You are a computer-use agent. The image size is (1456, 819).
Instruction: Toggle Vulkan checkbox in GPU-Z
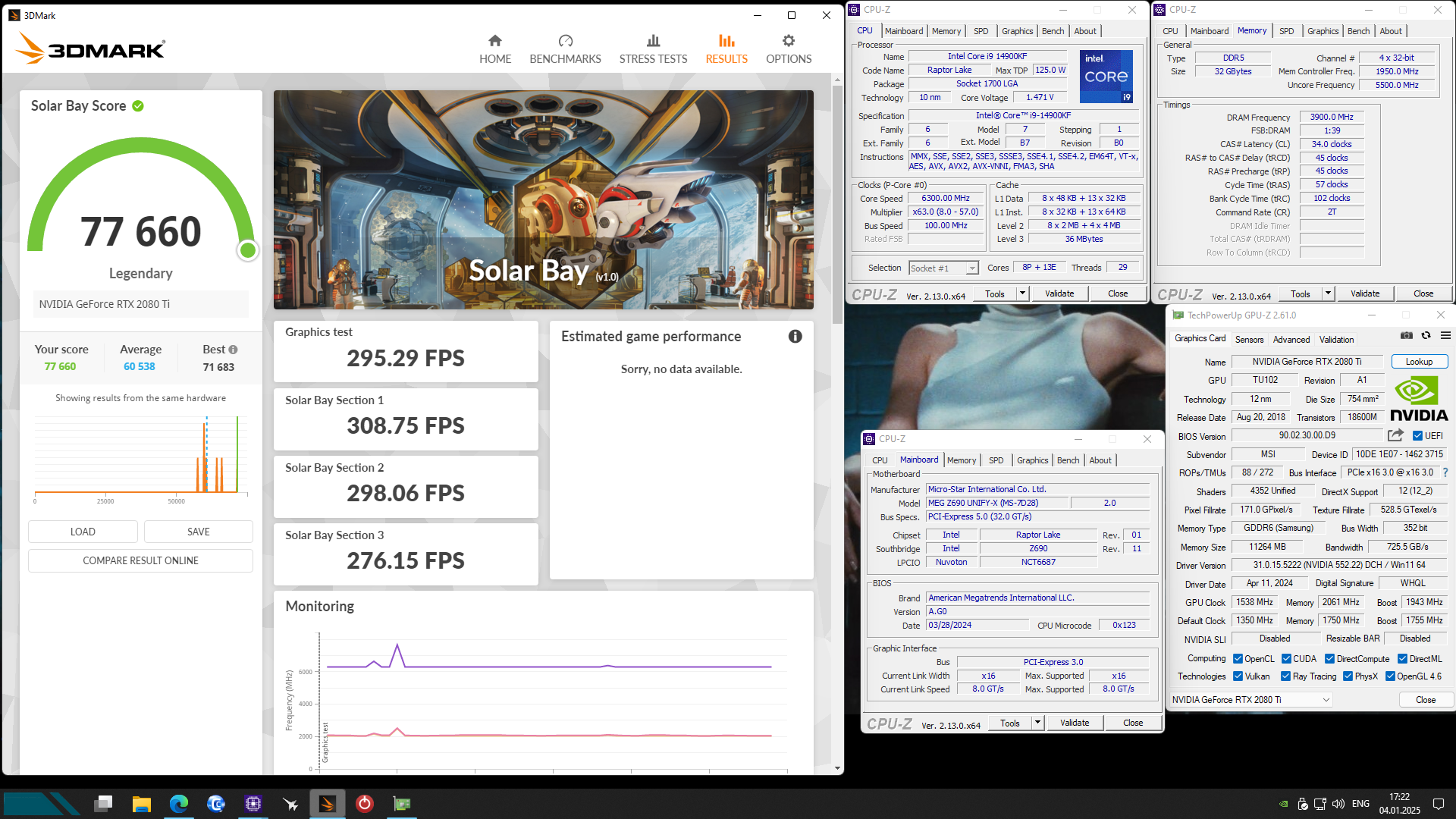pos(1238,676)
